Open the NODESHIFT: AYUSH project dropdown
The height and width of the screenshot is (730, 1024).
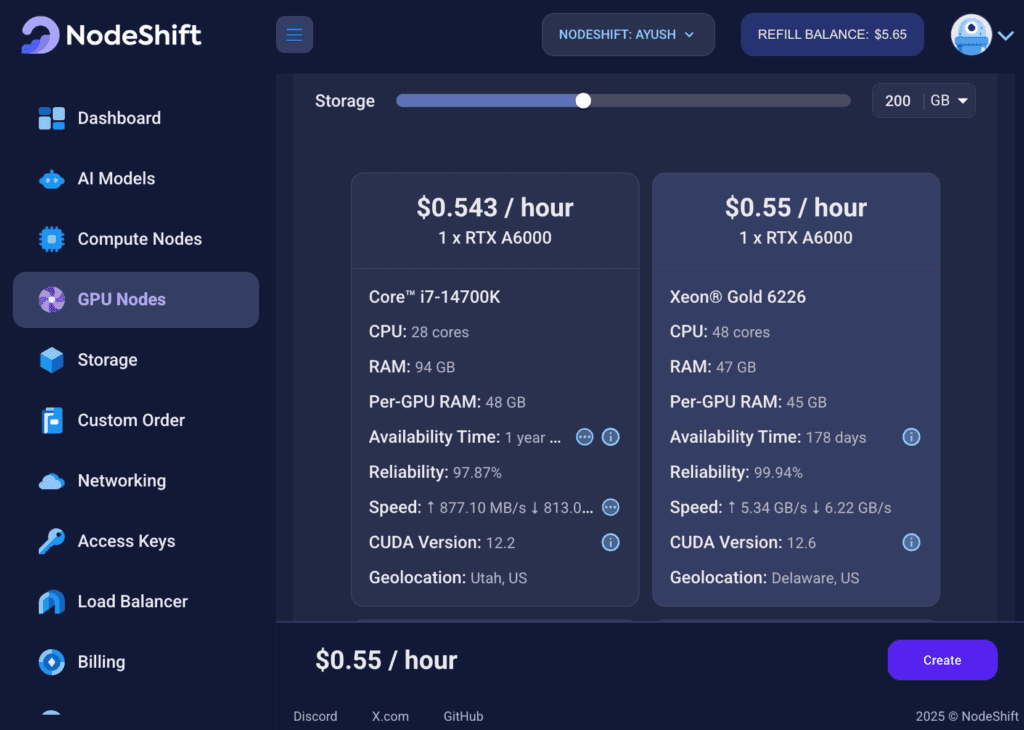[628, 35]
